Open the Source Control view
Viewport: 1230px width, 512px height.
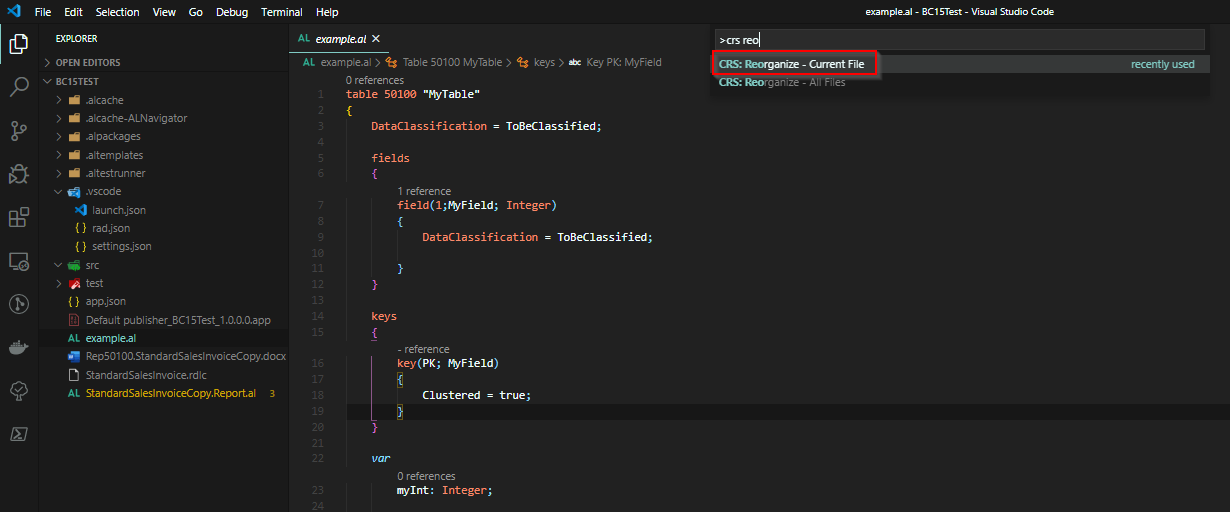18,131
